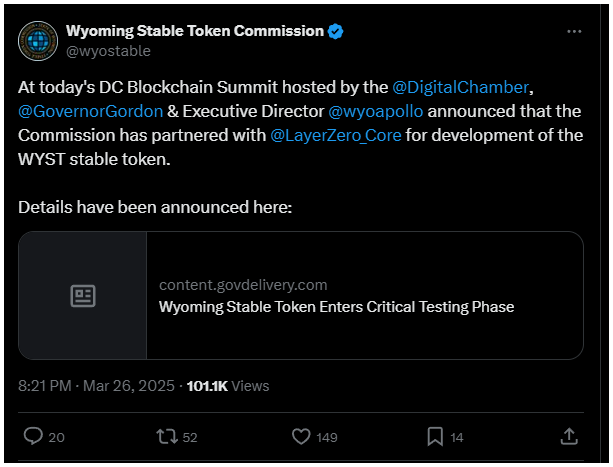The height and width of the screenshot is (467, 613).
Task: Open the @LayerZero_Core mention
Action: click(x=336, y=136)
